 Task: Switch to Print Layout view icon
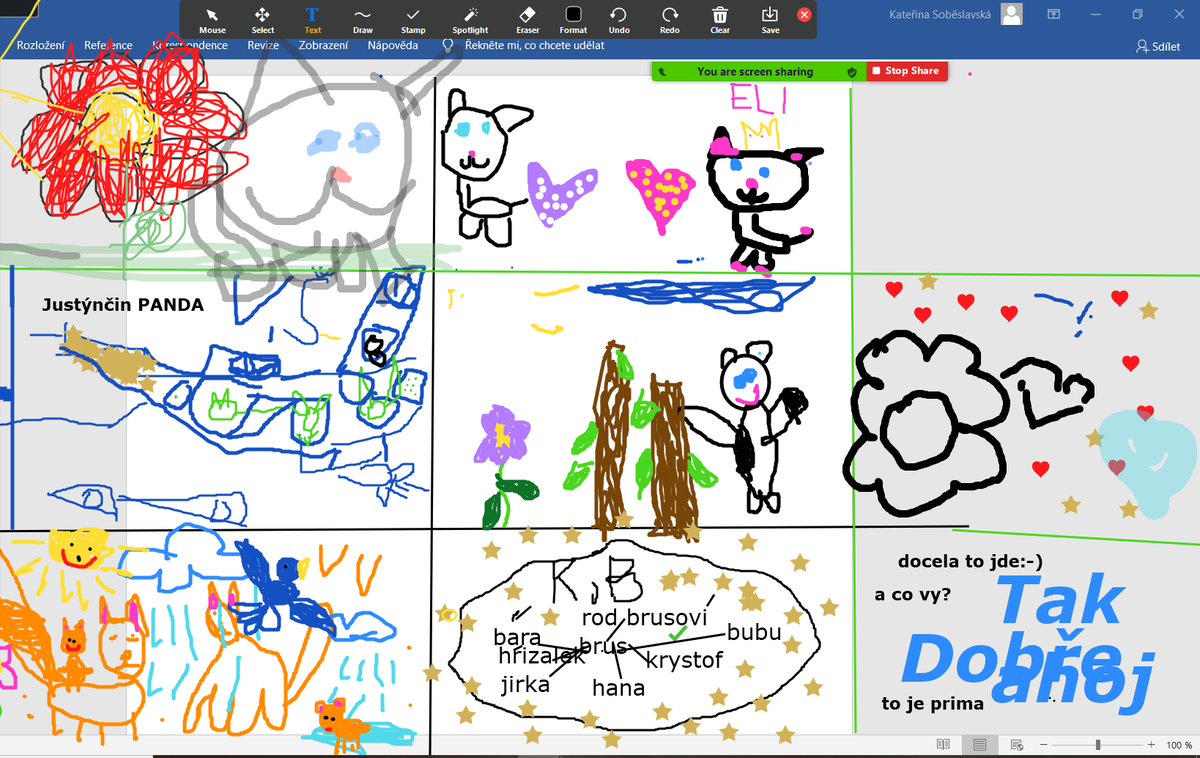[x=979, y=745]
